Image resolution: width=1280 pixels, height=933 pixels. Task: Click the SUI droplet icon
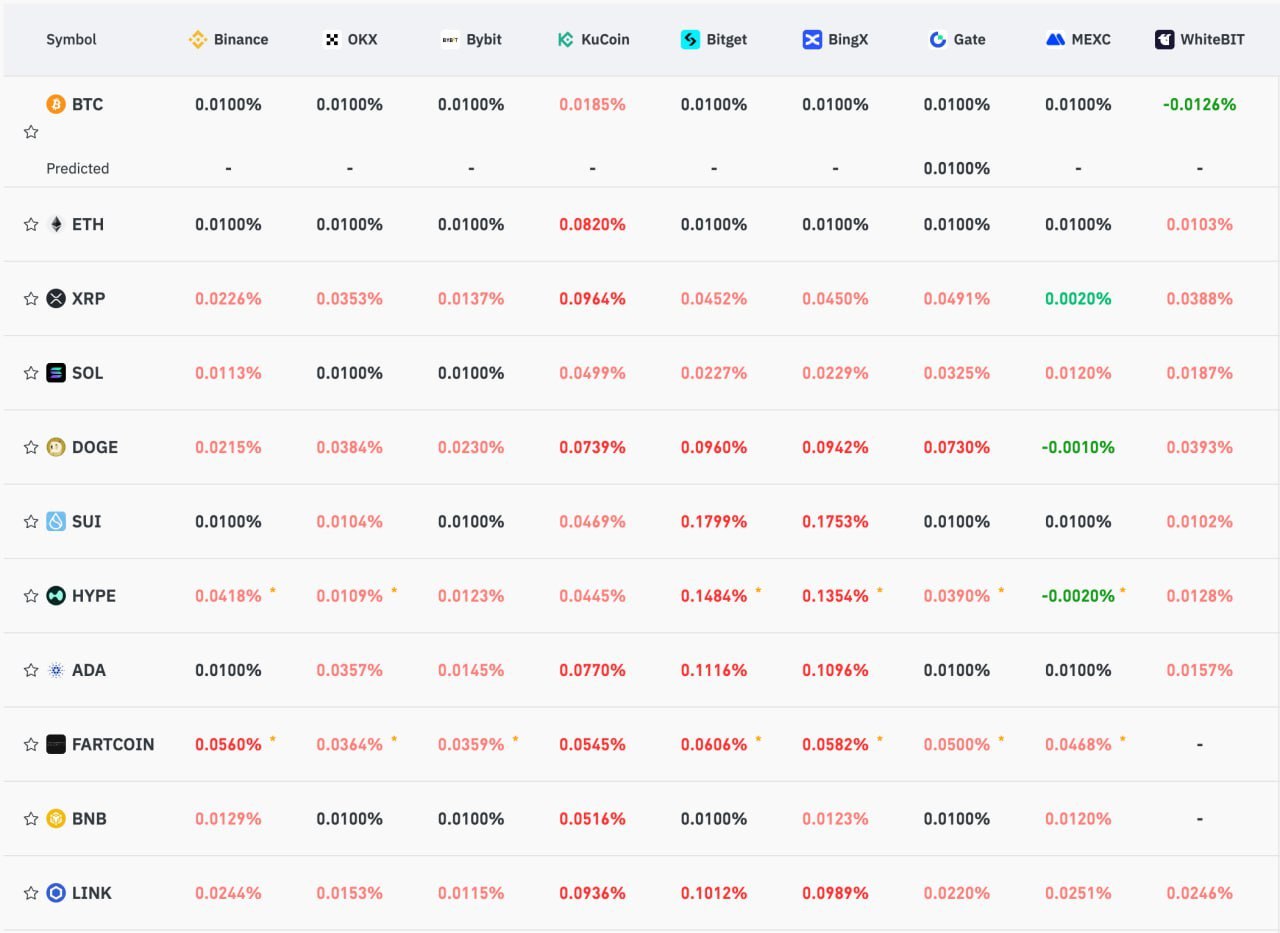pos(56,521)
